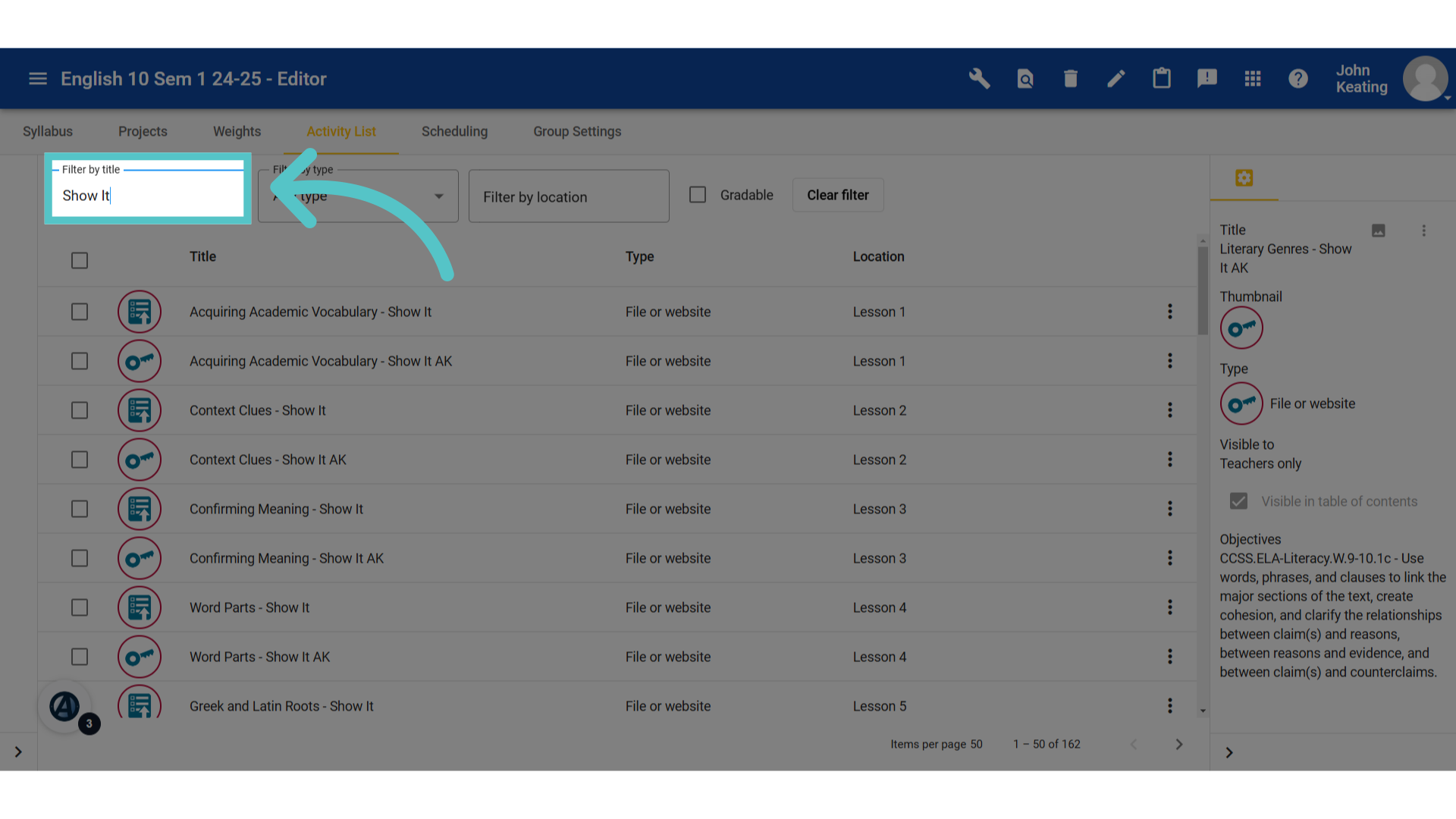This screenshot has height=819, width=1456.
Task: Toggle the select-all header checkbox
Action: [80, 260]
